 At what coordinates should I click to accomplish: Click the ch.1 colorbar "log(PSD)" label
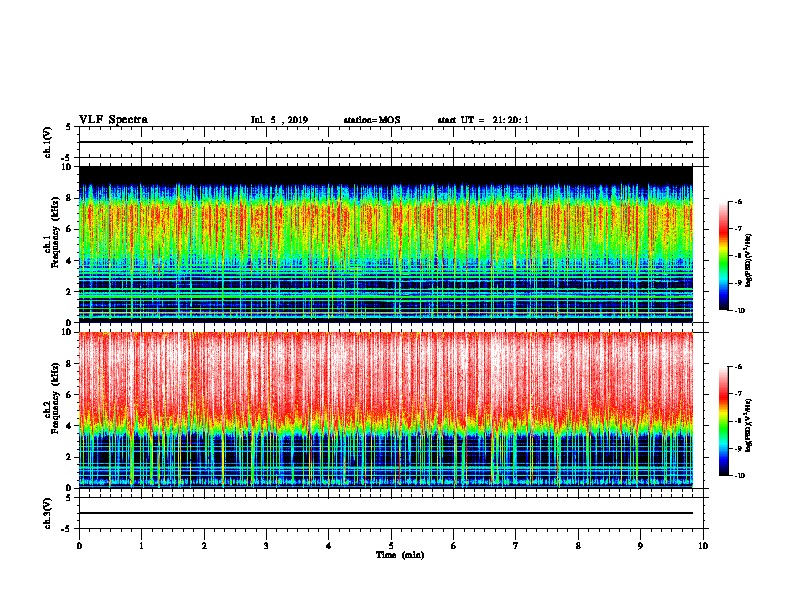click(749, 261)
